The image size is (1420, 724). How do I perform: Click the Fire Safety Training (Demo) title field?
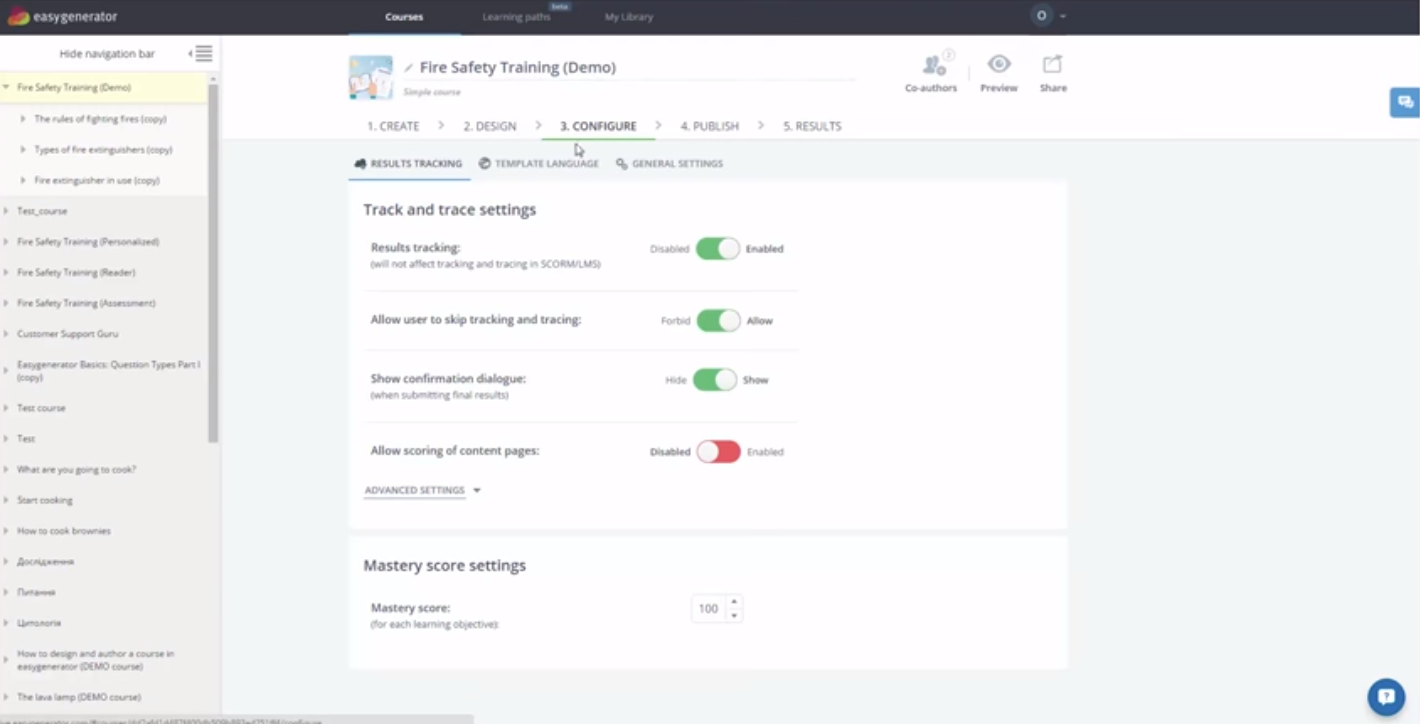coord(517,68)
